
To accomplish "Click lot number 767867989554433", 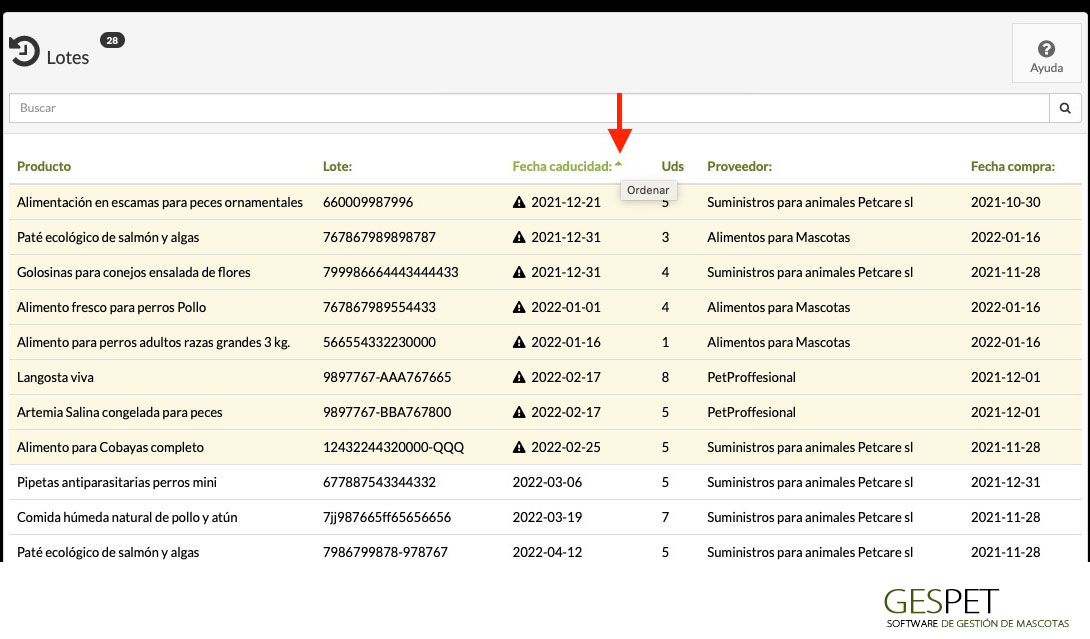I will pyautogui.click(x=379, y=307).
